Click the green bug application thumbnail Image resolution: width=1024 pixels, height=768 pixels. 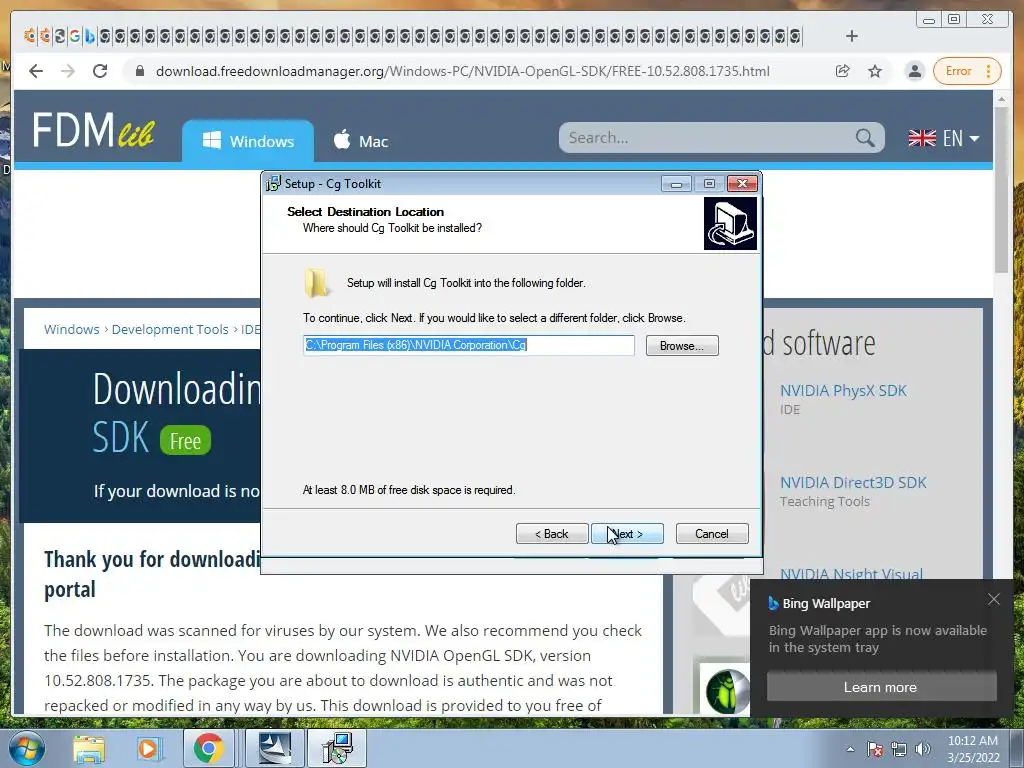(725, 691)
